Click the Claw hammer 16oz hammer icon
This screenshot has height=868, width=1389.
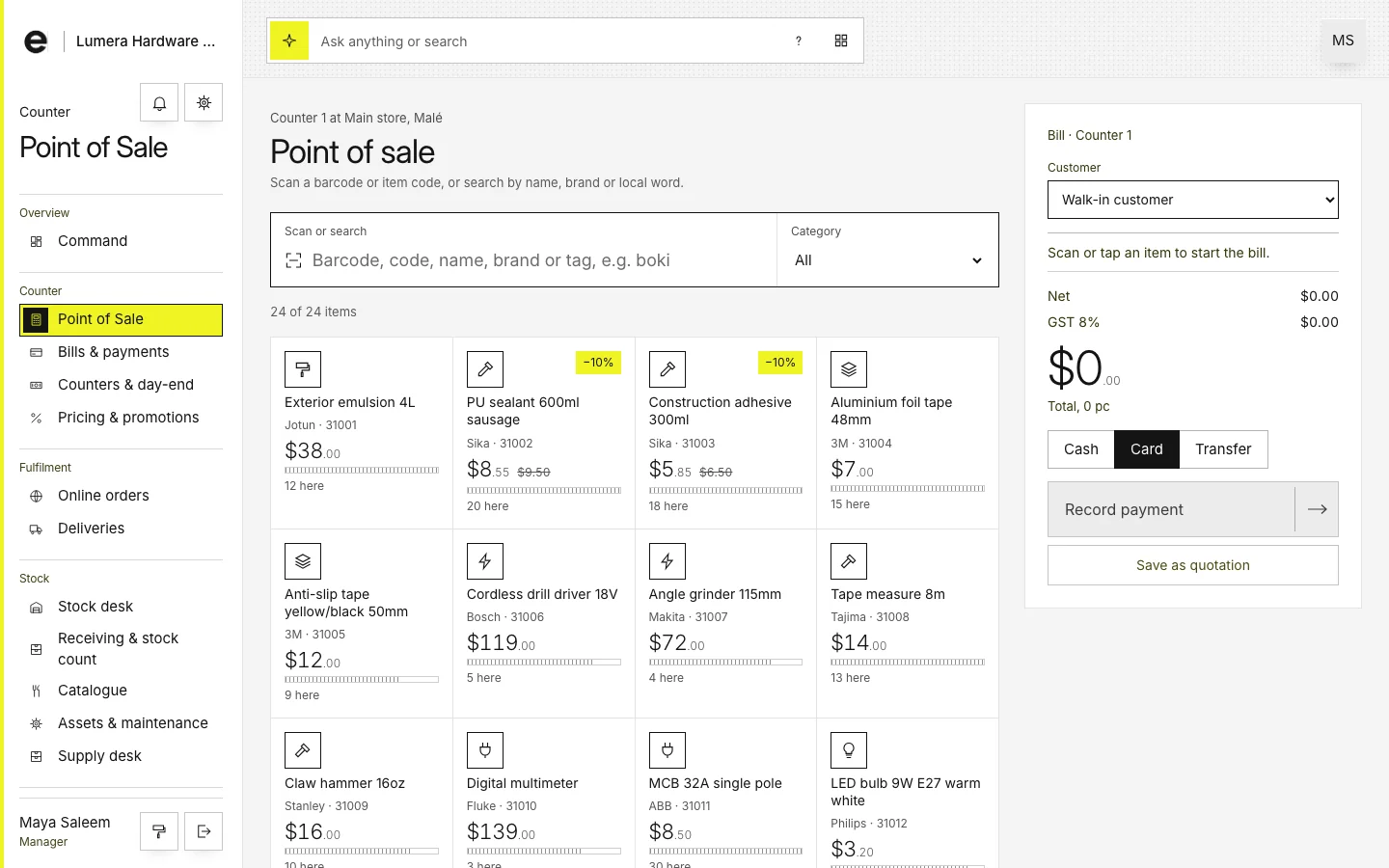pos(303,750)
